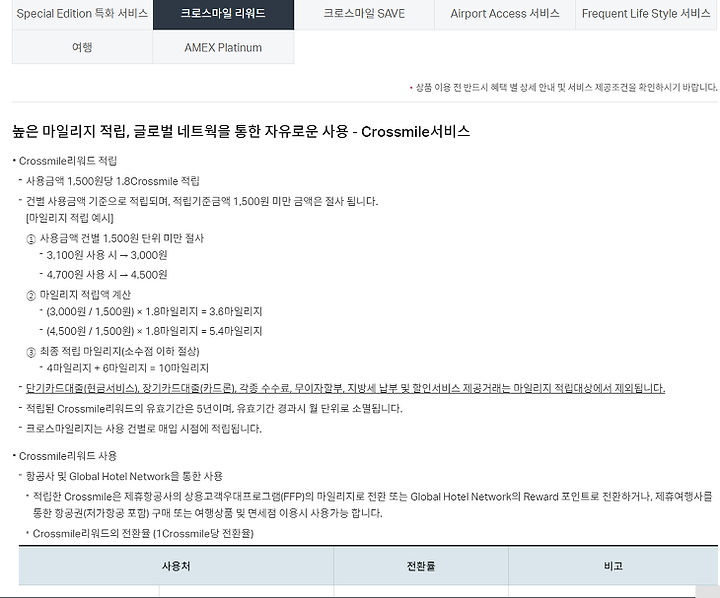
Task: Select the 크로스마일 리워드 tab
Action: point(223,14)
